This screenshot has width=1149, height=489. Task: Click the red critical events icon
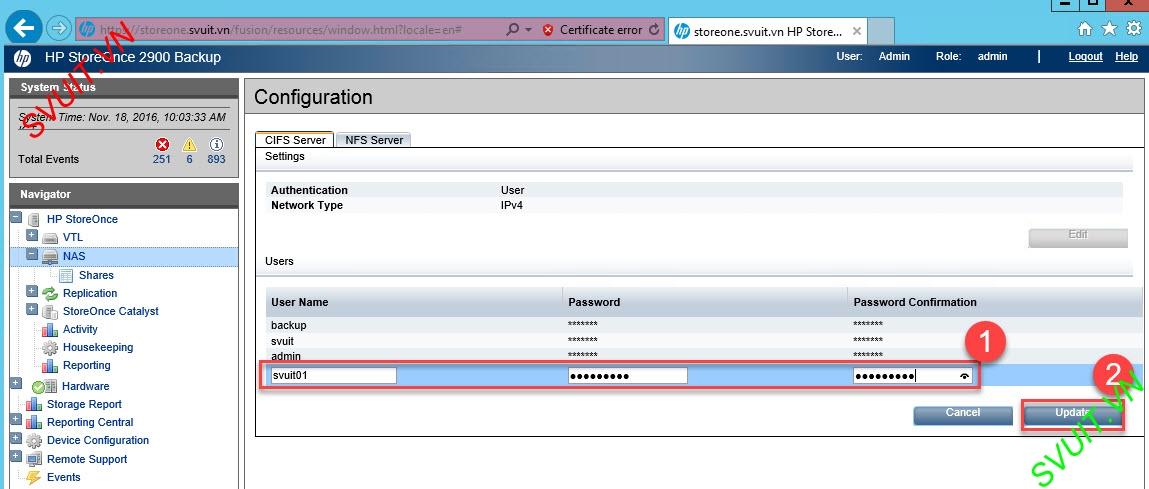point(163,144)
